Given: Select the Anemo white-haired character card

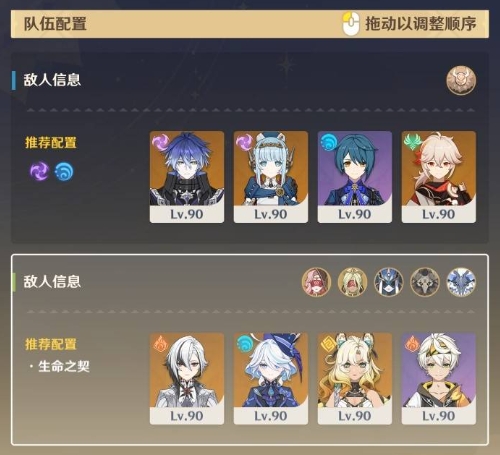Looking at the screenshot, I should tap(439, 177).
